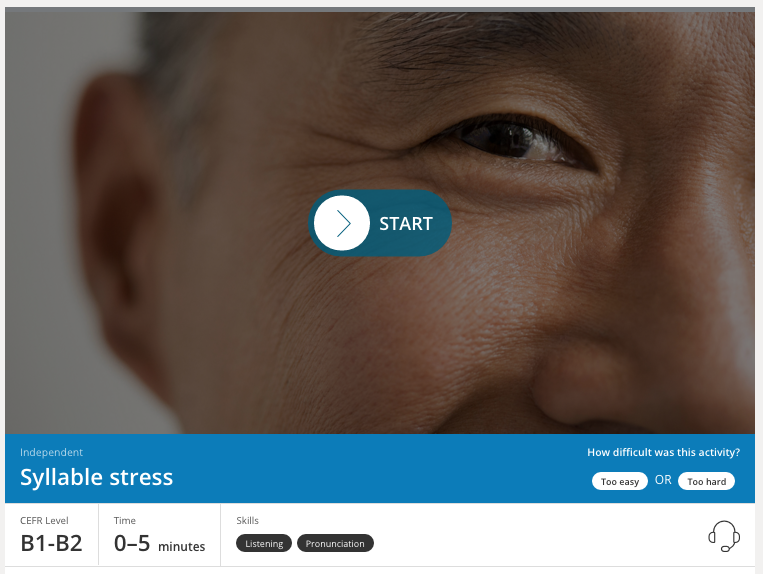
Task: Click the CEFR Level heading
Action: (x=44, y=520)
